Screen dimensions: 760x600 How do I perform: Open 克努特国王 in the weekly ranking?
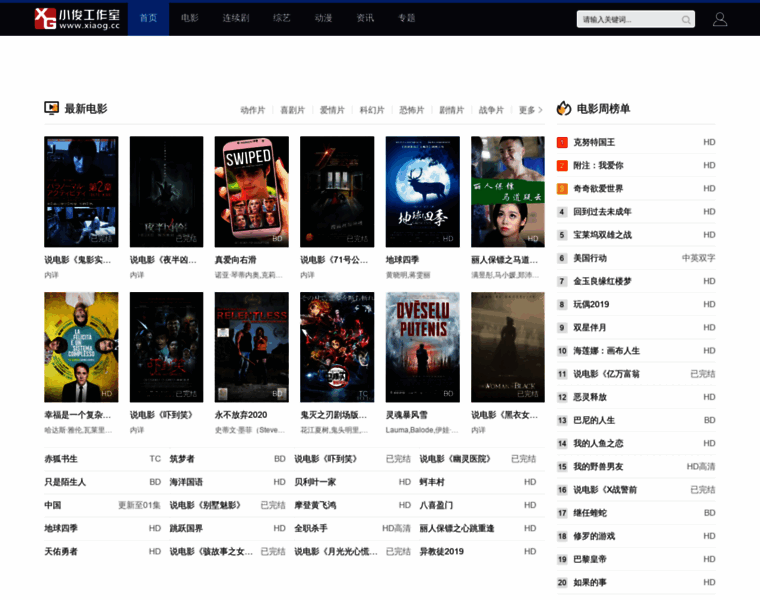coord(594,142)
